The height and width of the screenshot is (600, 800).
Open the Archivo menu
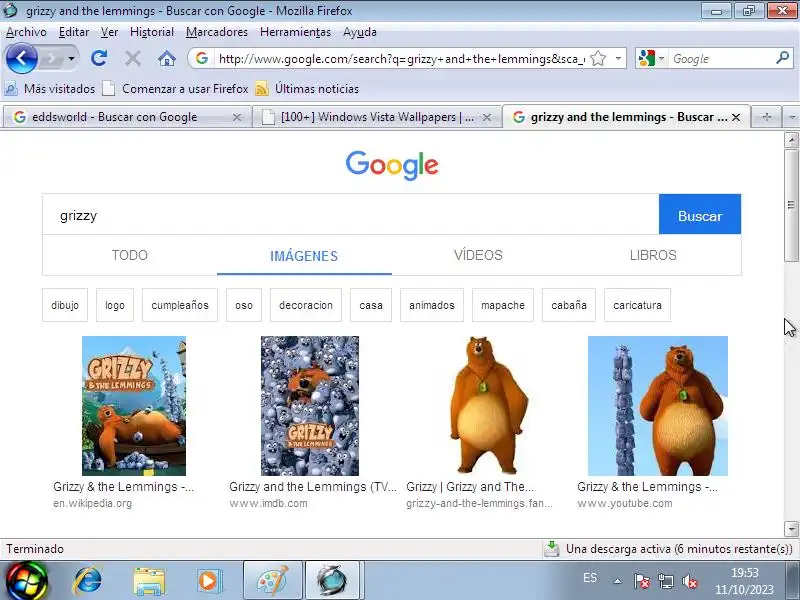pyautogui.click(x=26, y=32)
